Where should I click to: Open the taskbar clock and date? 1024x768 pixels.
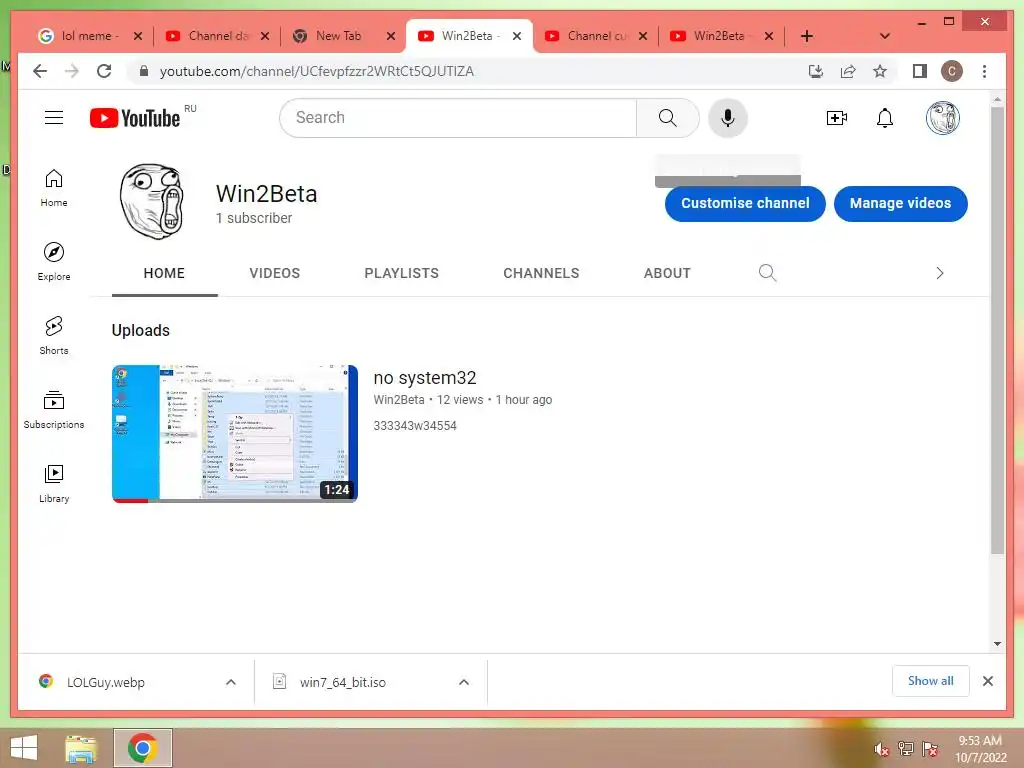(x=980, y=749)
